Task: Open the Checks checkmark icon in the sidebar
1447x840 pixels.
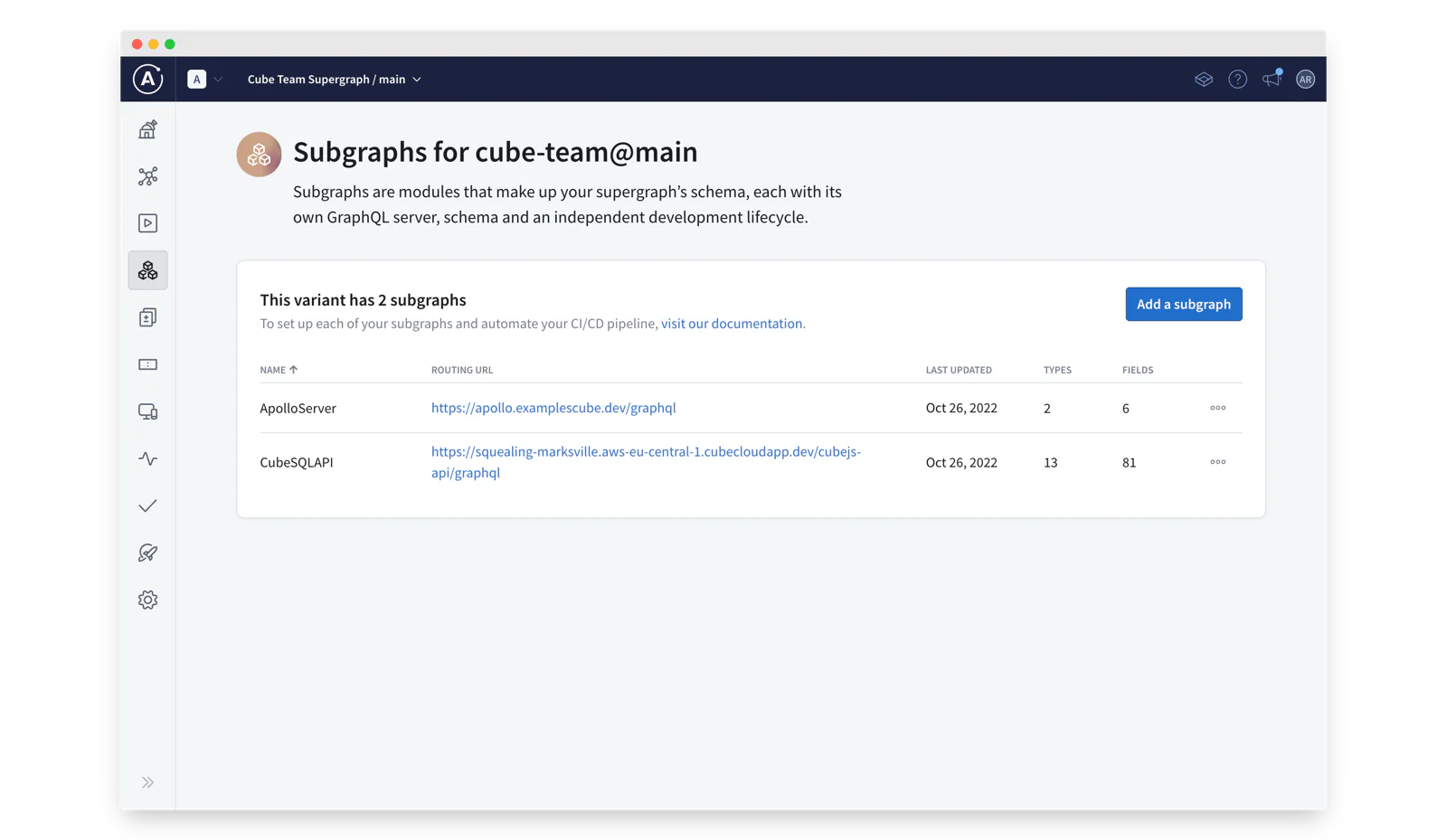Action: point(147,505)
